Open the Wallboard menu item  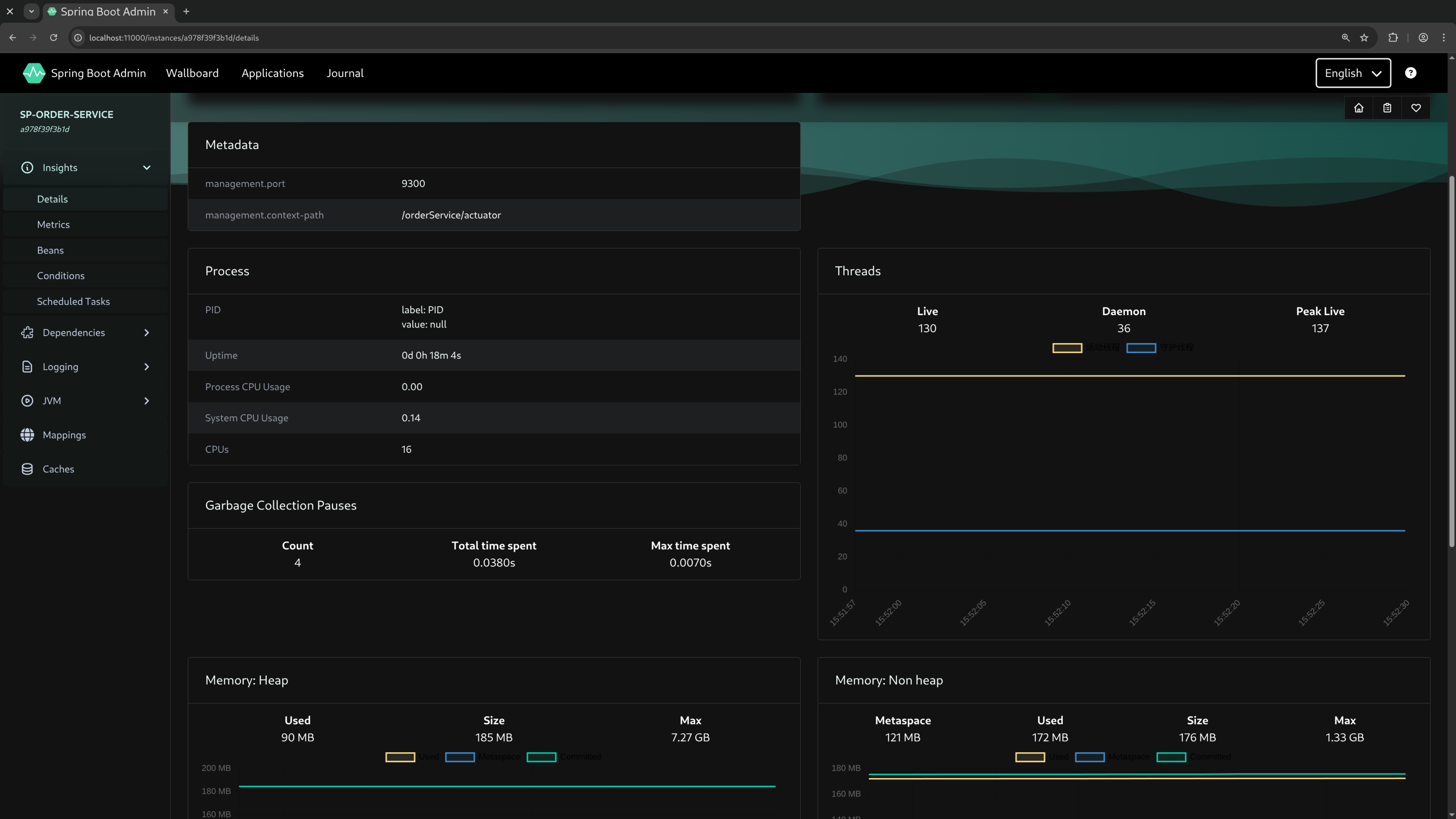pos(192,73)
